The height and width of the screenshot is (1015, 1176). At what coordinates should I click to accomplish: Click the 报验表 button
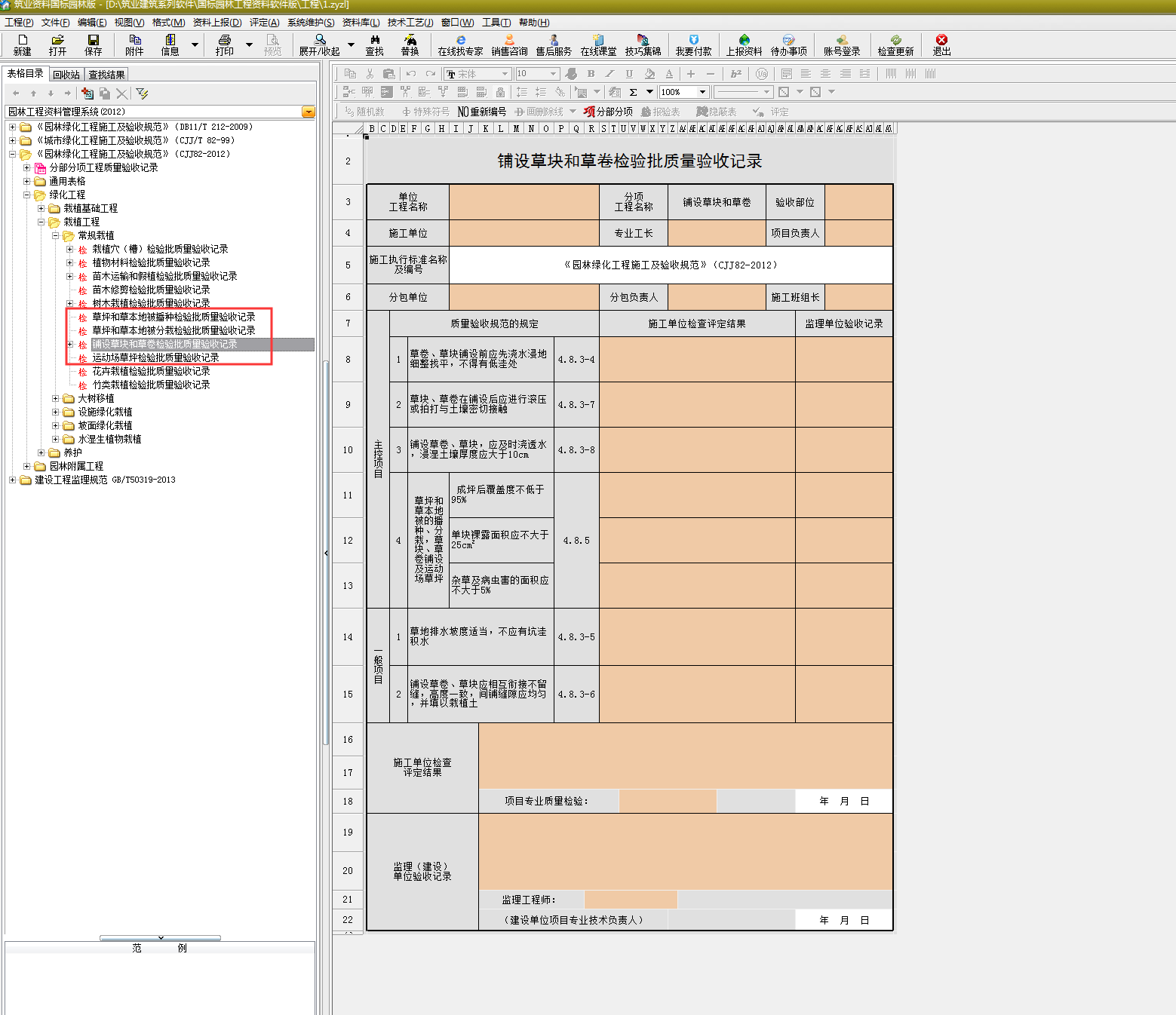click(x=661, y=112)
